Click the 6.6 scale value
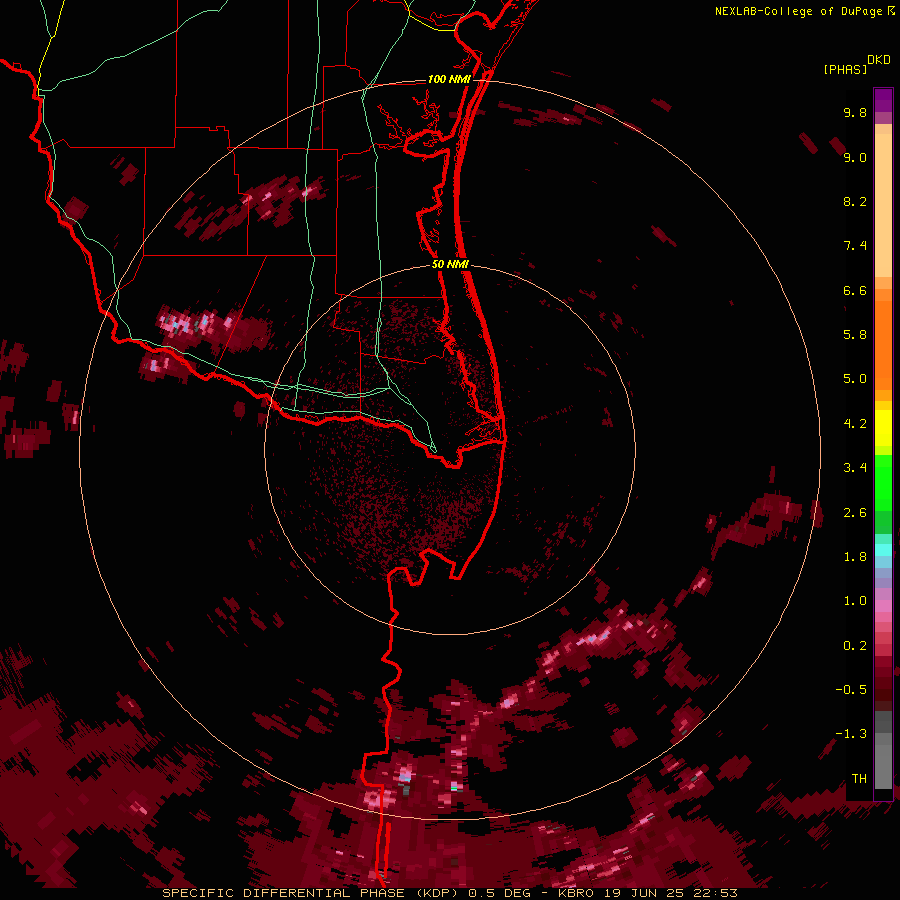 pos(855,290)
